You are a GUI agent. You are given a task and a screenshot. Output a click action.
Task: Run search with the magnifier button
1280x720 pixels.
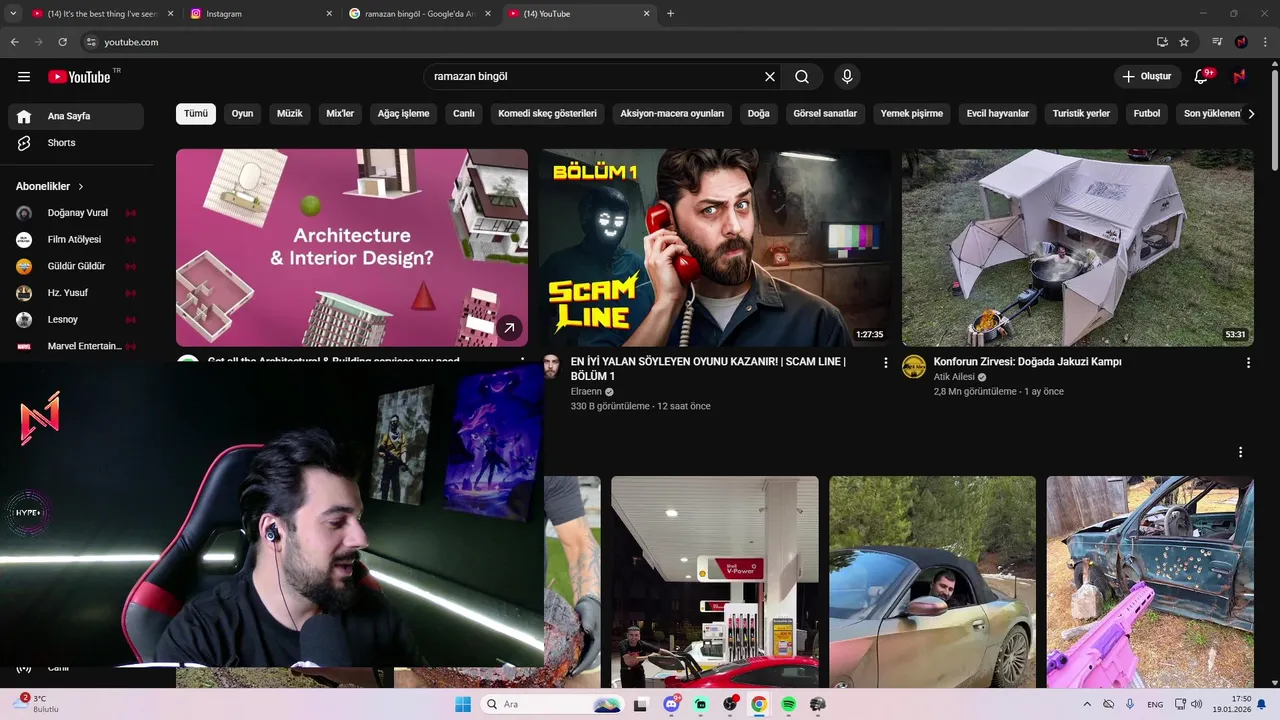(x=802, y=77)
